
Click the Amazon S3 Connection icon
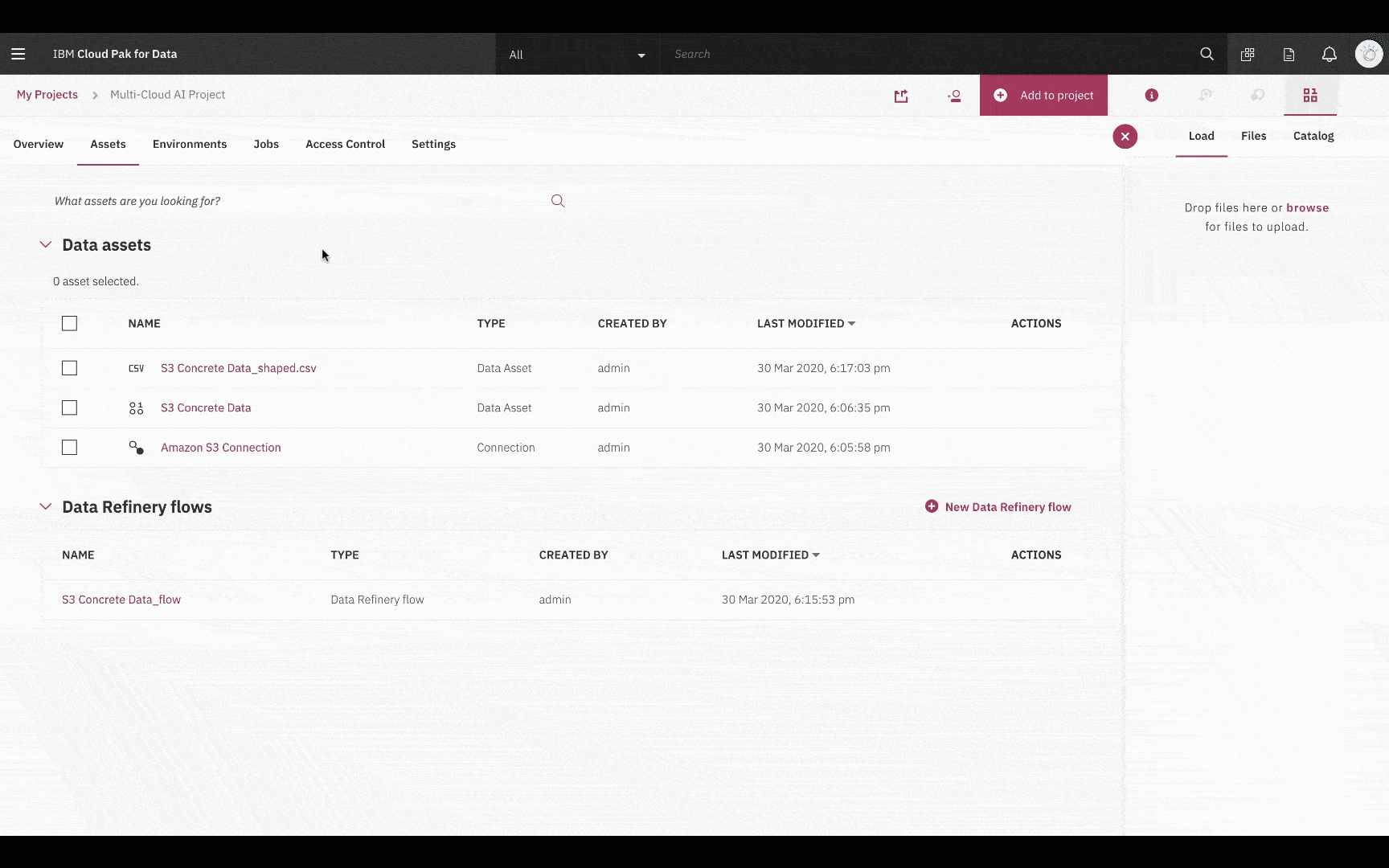pos(137,448)
